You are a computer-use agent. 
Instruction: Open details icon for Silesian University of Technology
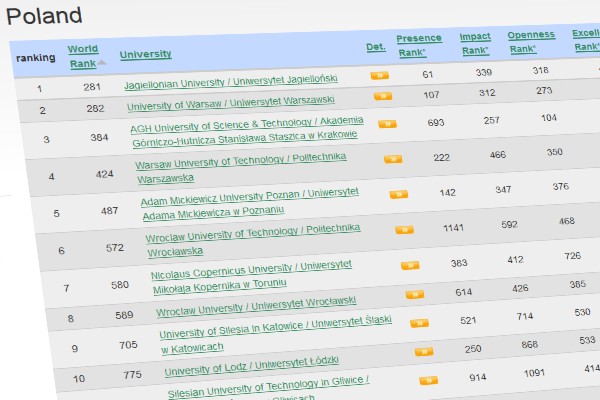[429, 380]
